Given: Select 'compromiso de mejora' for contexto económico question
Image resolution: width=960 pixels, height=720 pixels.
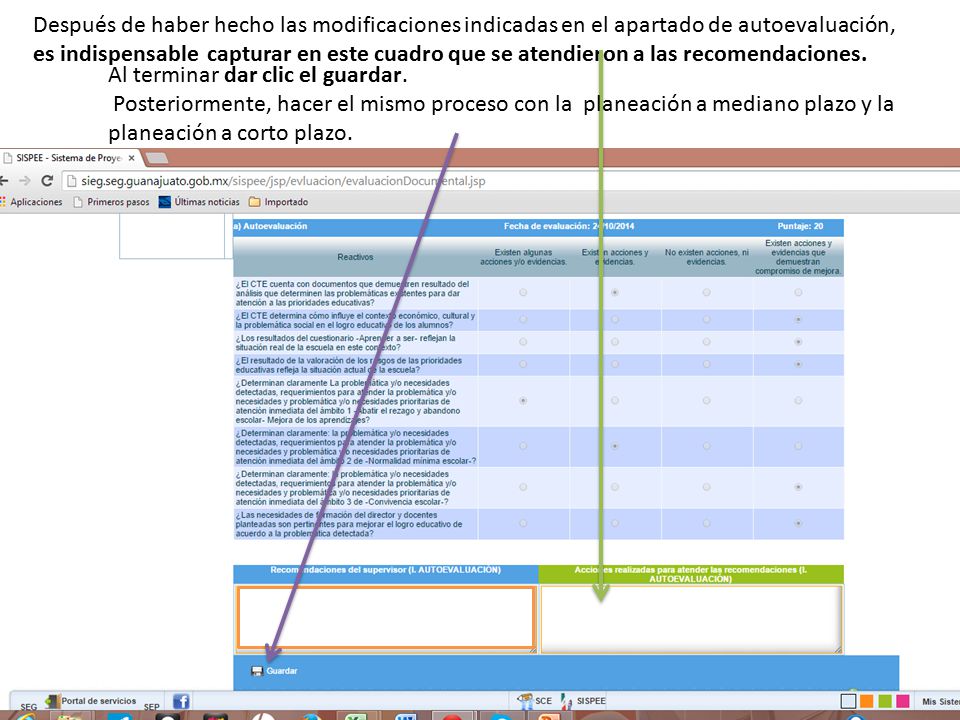Looking at the screenshot, I should click(x=798, y=320).
